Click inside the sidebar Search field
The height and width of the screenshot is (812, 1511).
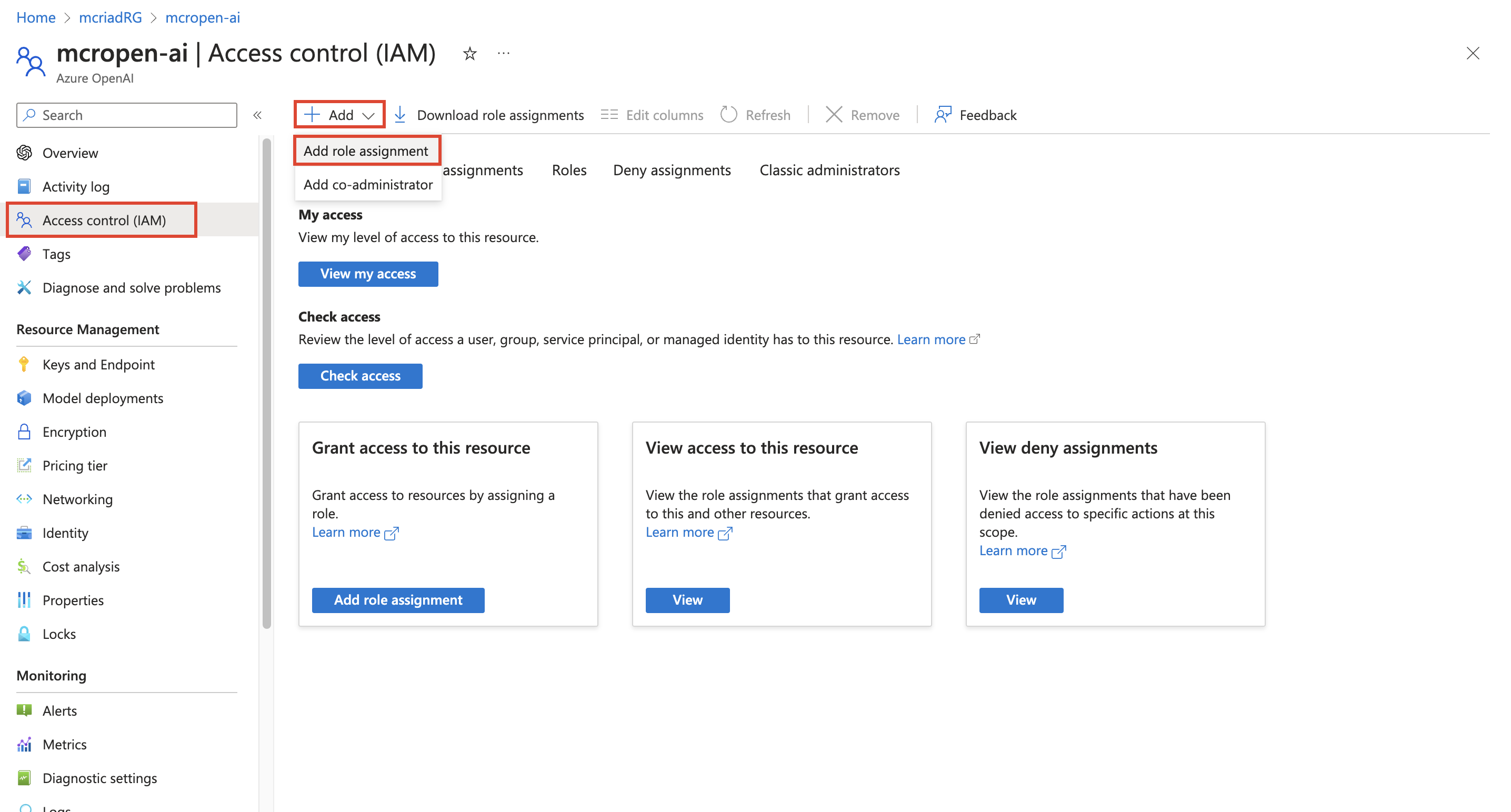127,115
